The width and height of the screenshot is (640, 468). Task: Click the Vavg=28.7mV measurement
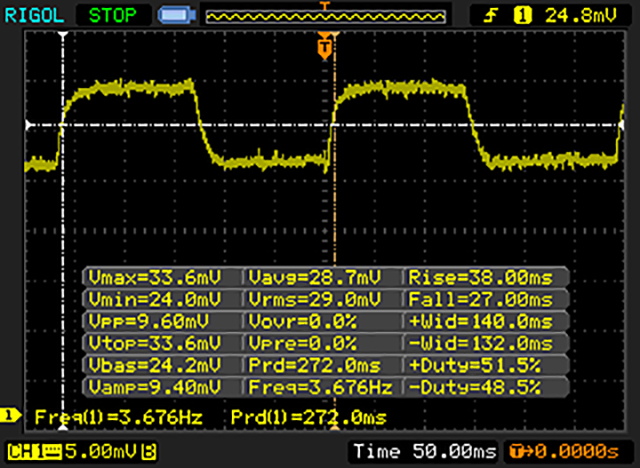[x=315, y=278]
